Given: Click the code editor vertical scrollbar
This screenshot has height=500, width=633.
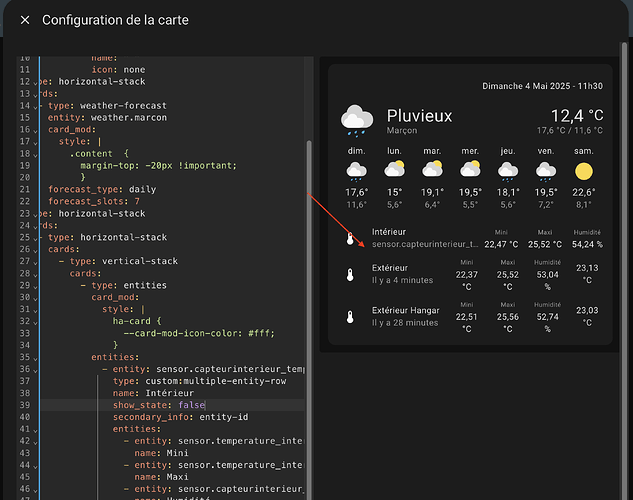Looking at the screenshot, I should point(309,319).
